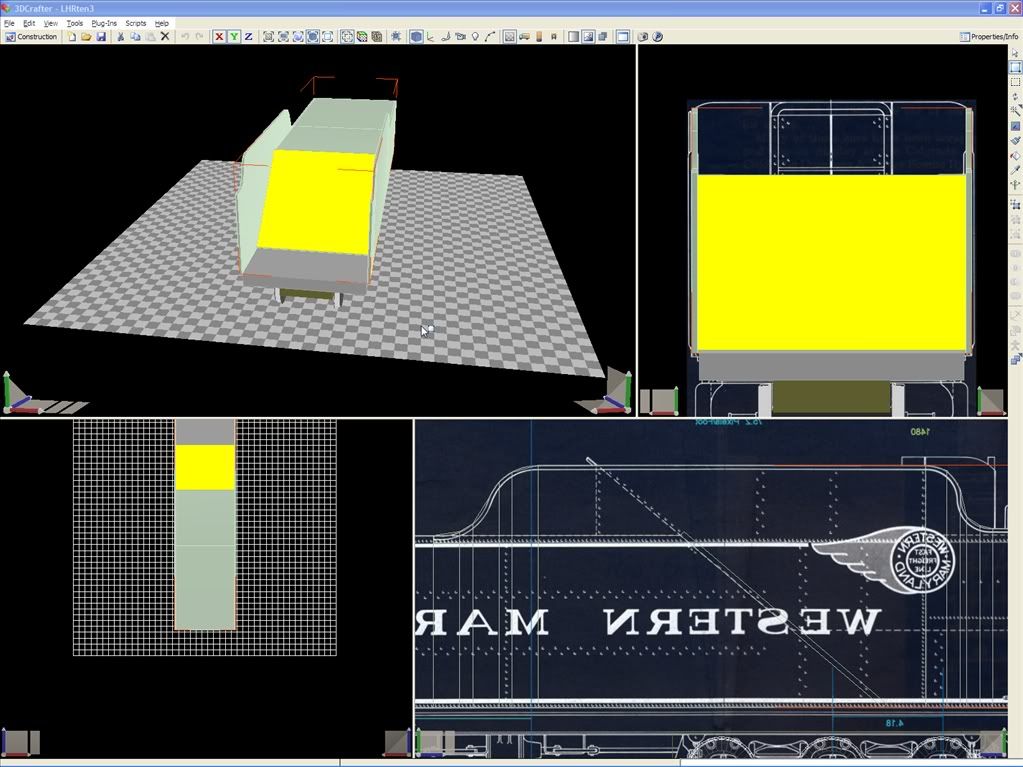Click the black X delete icon

(165, 37)
